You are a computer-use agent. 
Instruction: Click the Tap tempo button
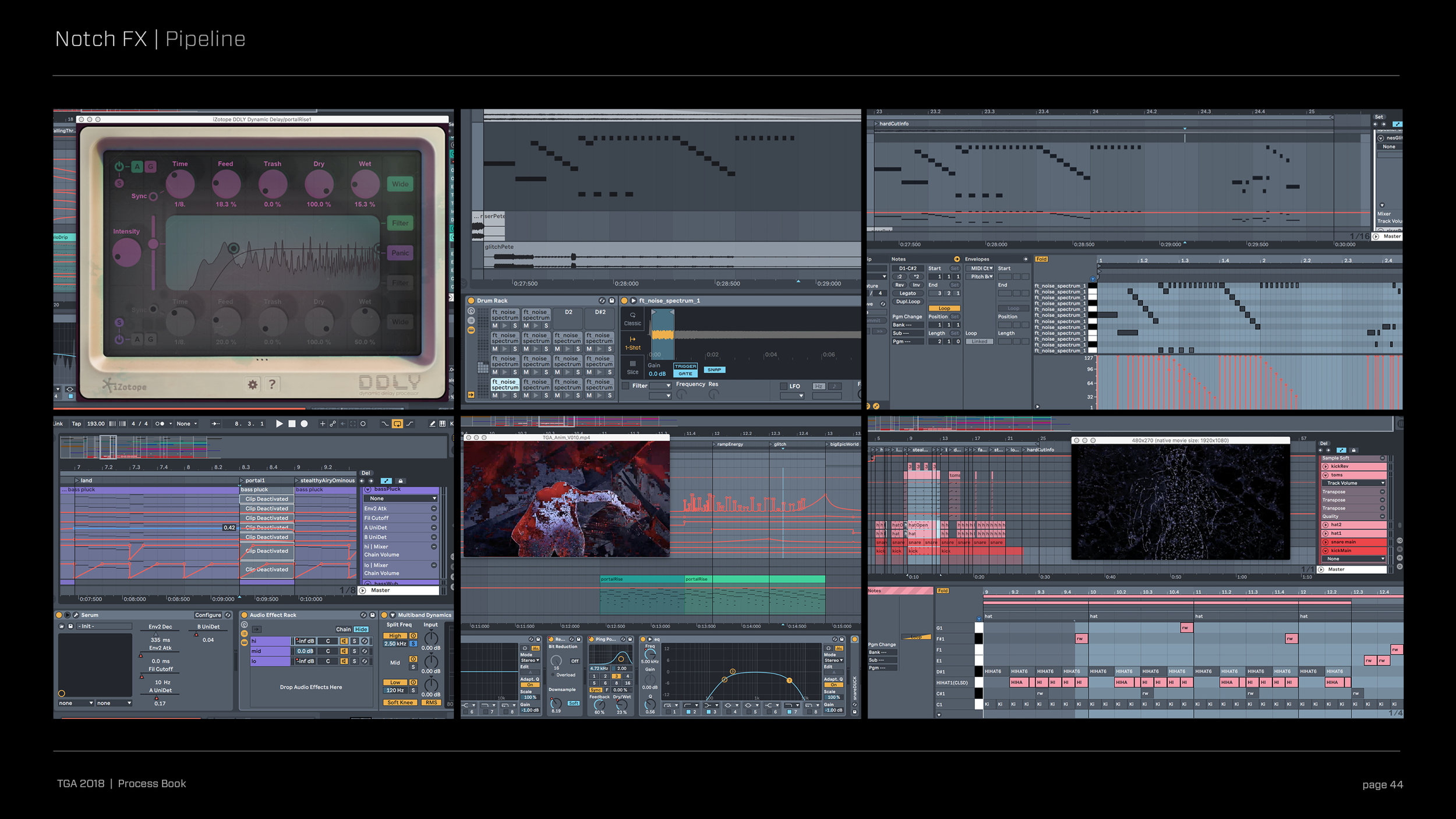tap(76, 423)
